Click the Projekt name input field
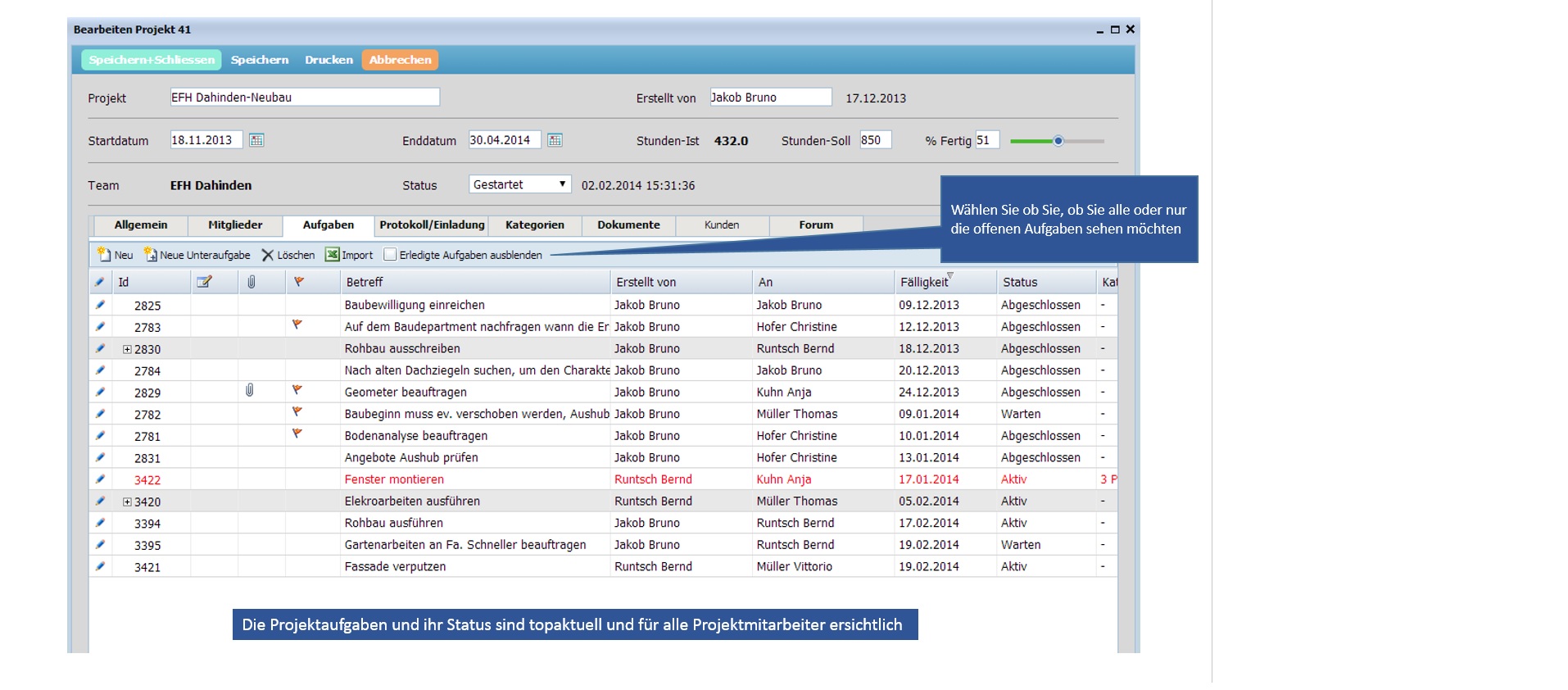 pyautogui.click(x=305, y=97)
